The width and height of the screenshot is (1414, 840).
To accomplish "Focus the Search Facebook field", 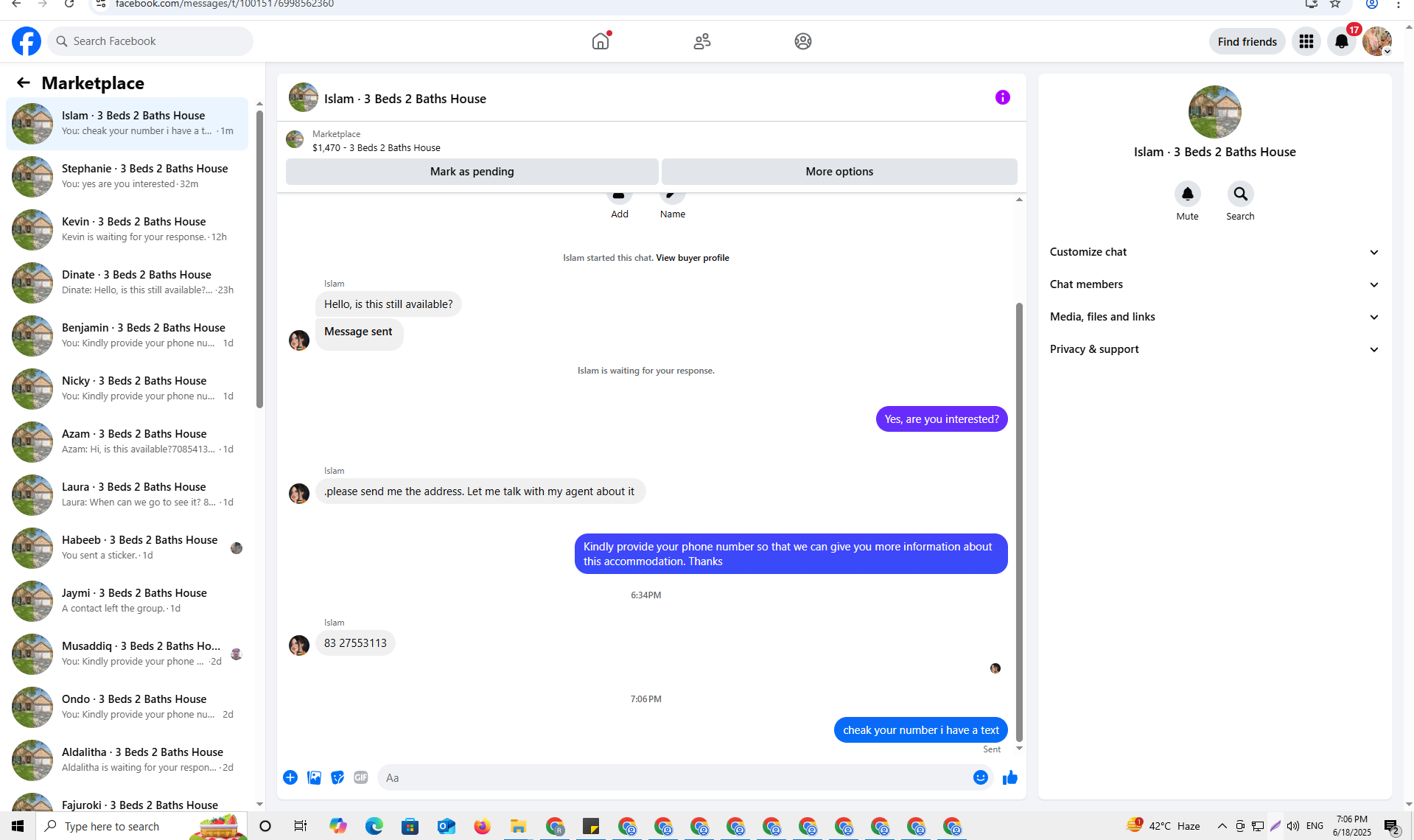I will click(150, 41).
